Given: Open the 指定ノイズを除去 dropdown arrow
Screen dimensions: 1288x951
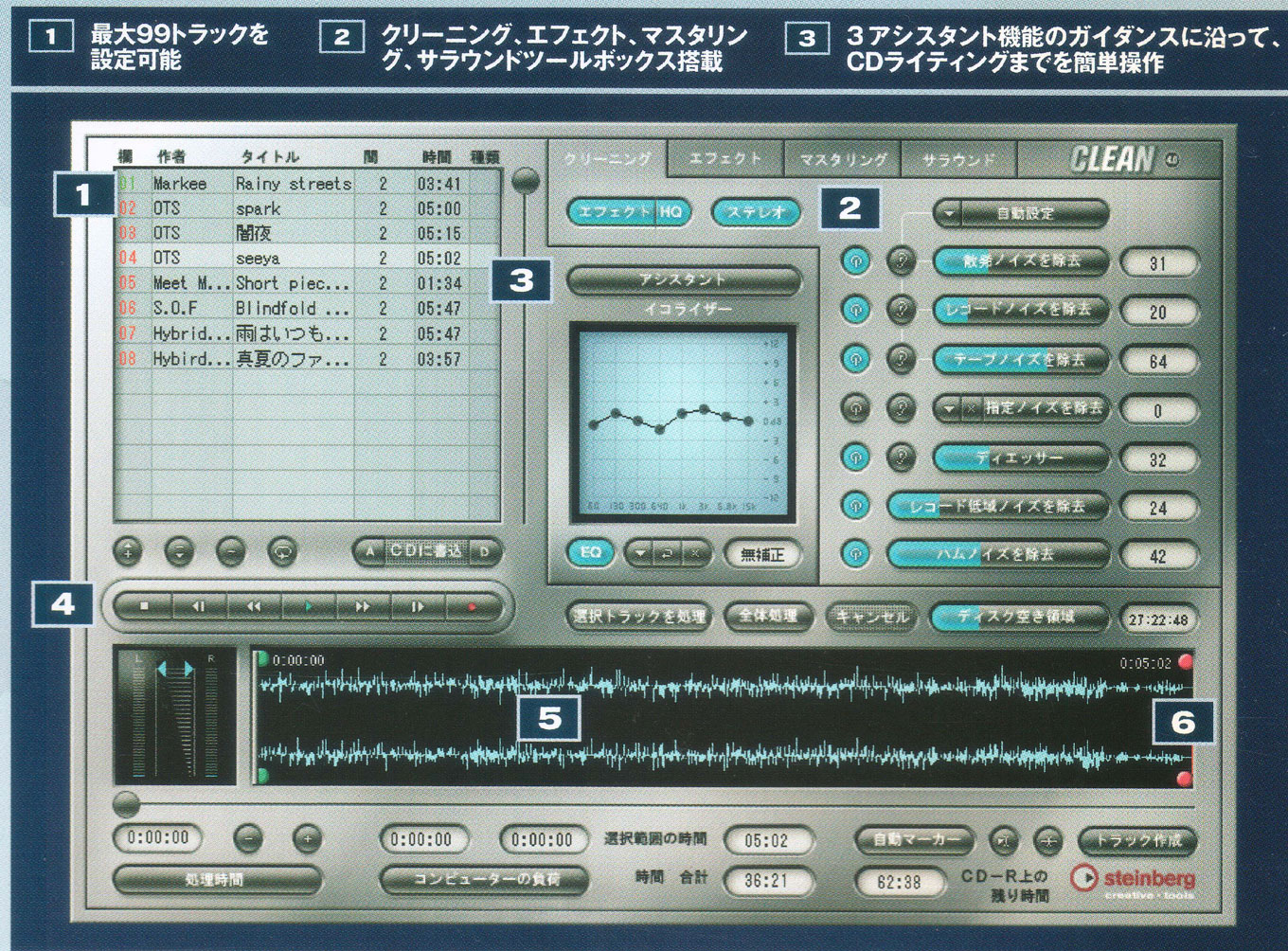Looking at the screenshot, I should tap(949, 408).
